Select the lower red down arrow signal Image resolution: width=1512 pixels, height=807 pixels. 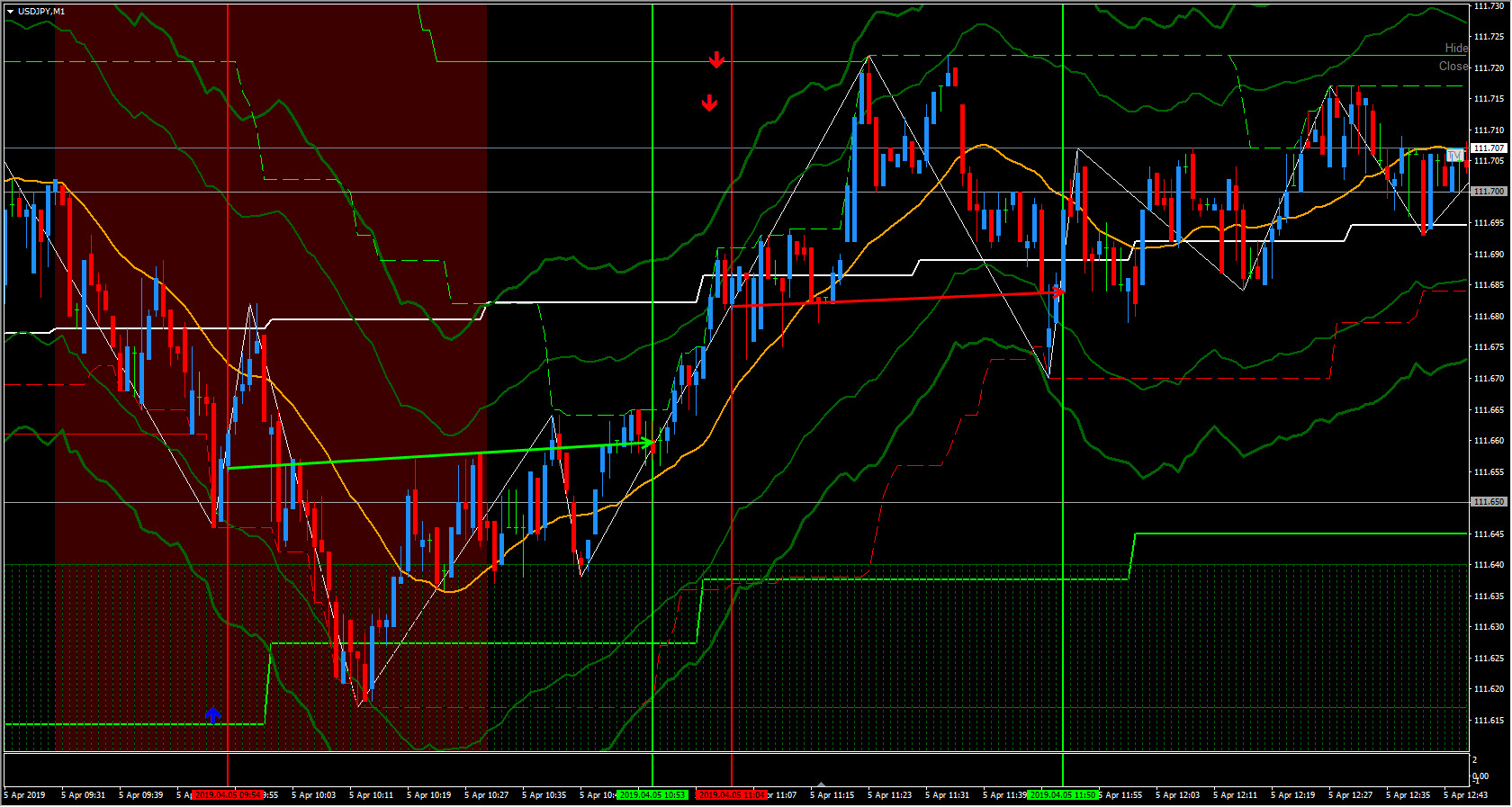(x=709, y=103)
